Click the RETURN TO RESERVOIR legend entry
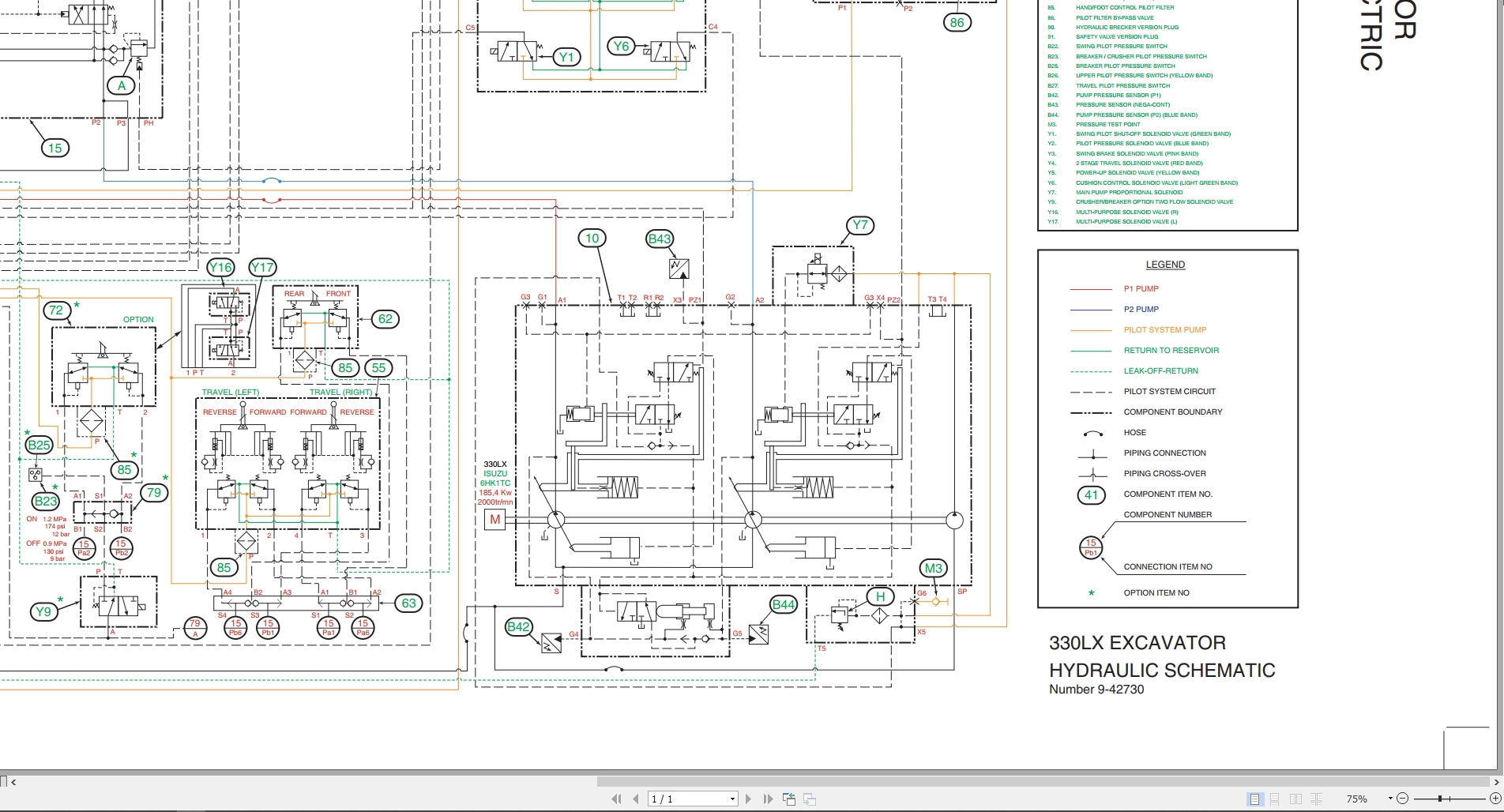The height and width of the screenshot is (812, 1504). 1171,351
